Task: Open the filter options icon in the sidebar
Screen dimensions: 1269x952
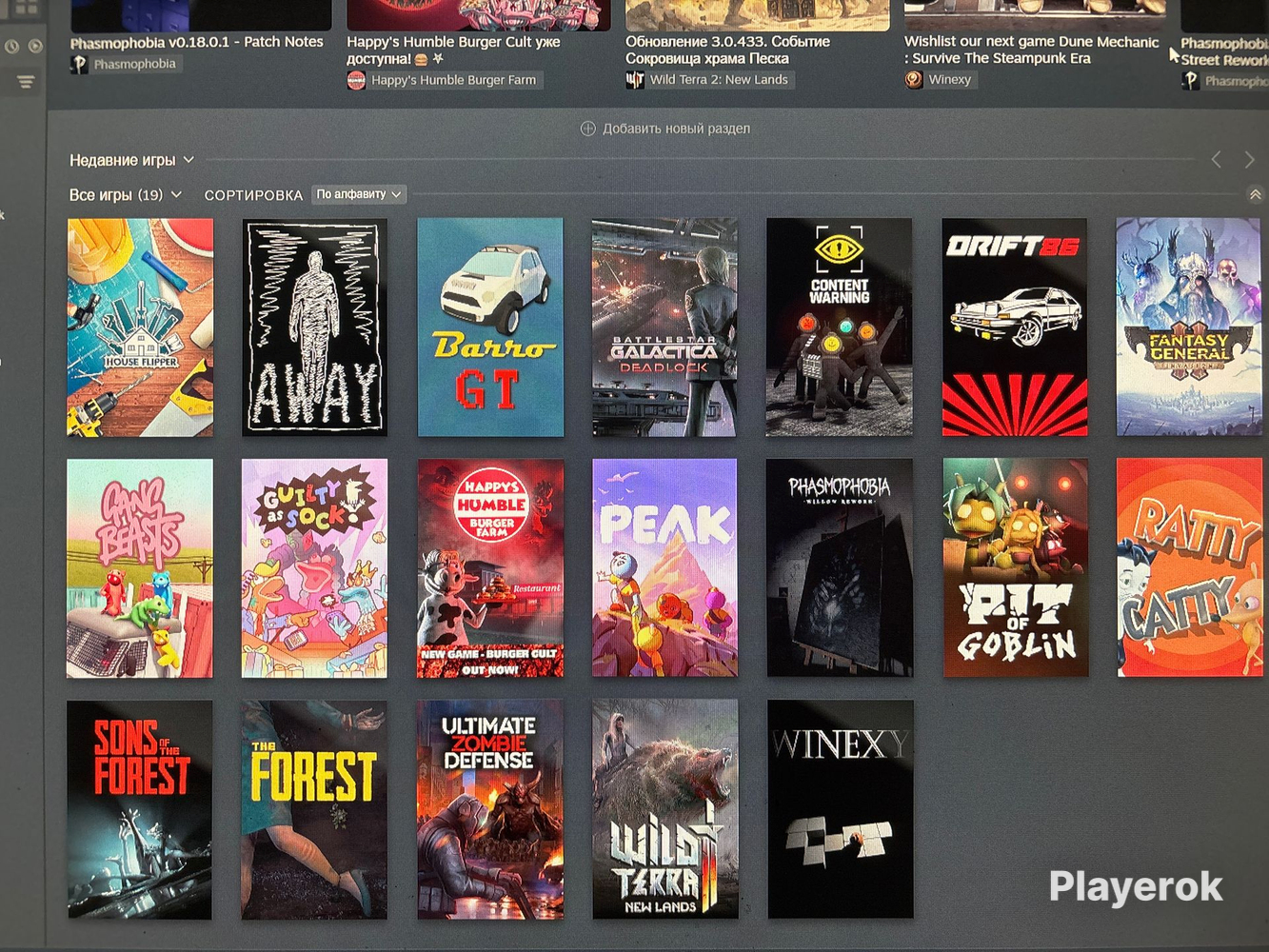Action: coord(26,83)
